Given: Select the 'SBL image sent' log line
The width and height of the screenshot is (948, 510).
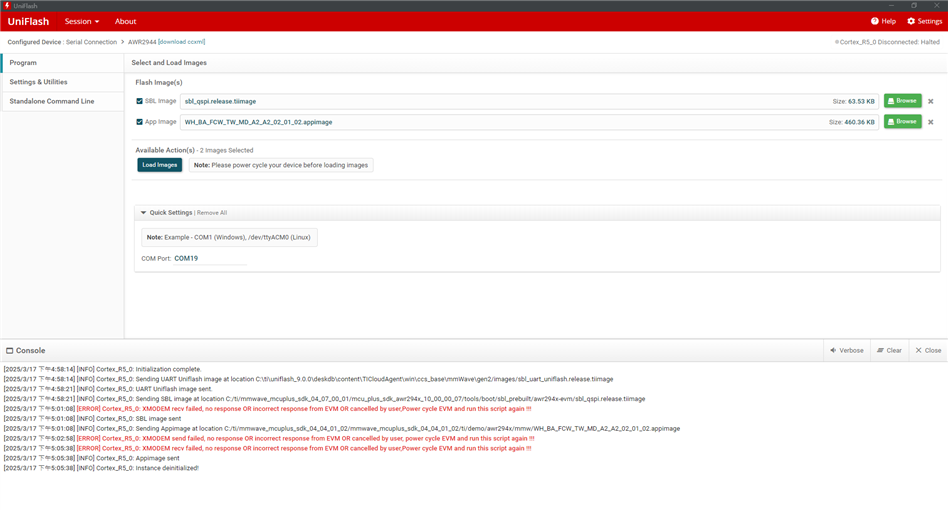Looking at the screenshot, I should (92, 419).
